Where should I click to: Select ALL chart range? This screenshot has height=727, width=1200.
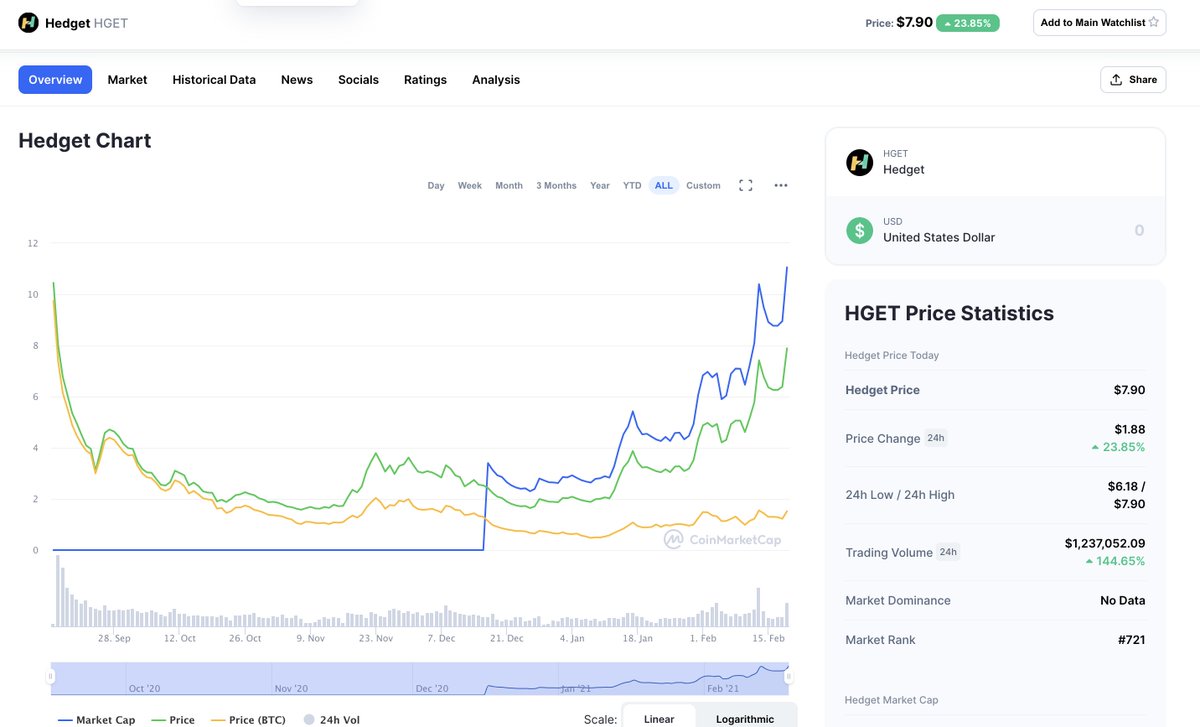click(664, 186)
